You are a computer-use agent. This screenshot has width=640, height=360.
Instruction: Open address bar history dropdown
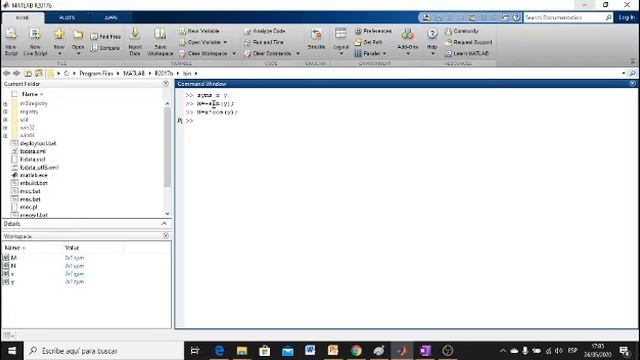coord(623,73)
